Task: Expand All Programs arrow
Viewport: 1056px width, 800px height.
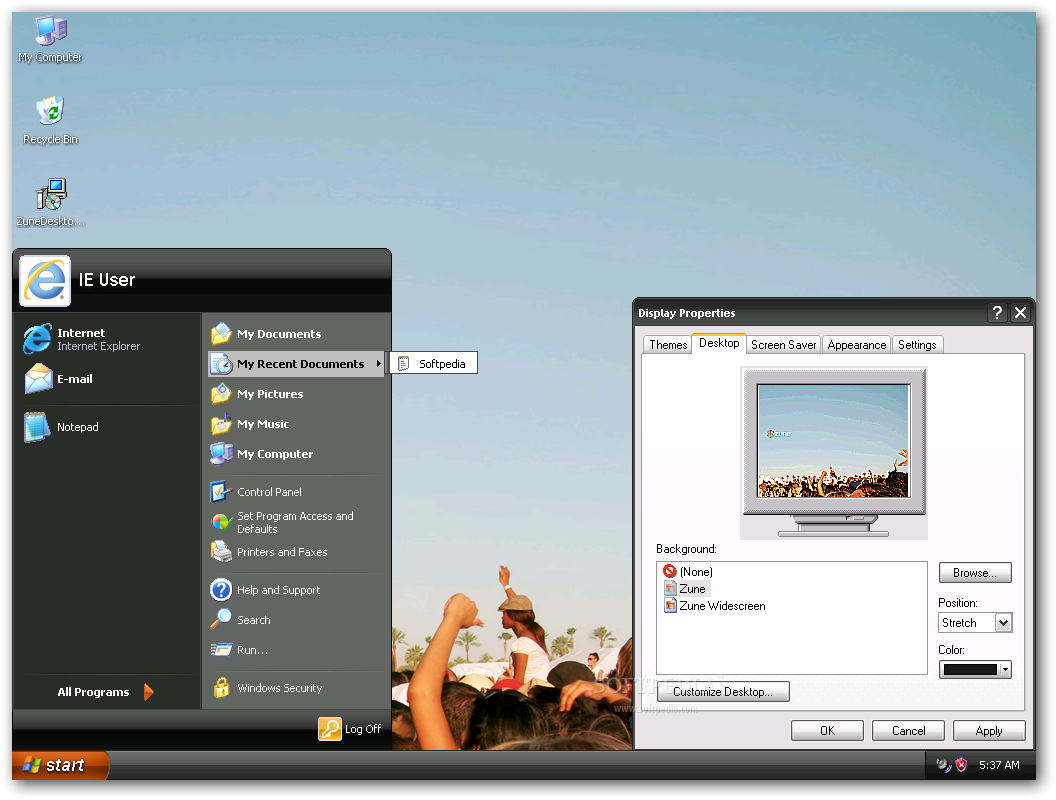Action: click(148, 692)
